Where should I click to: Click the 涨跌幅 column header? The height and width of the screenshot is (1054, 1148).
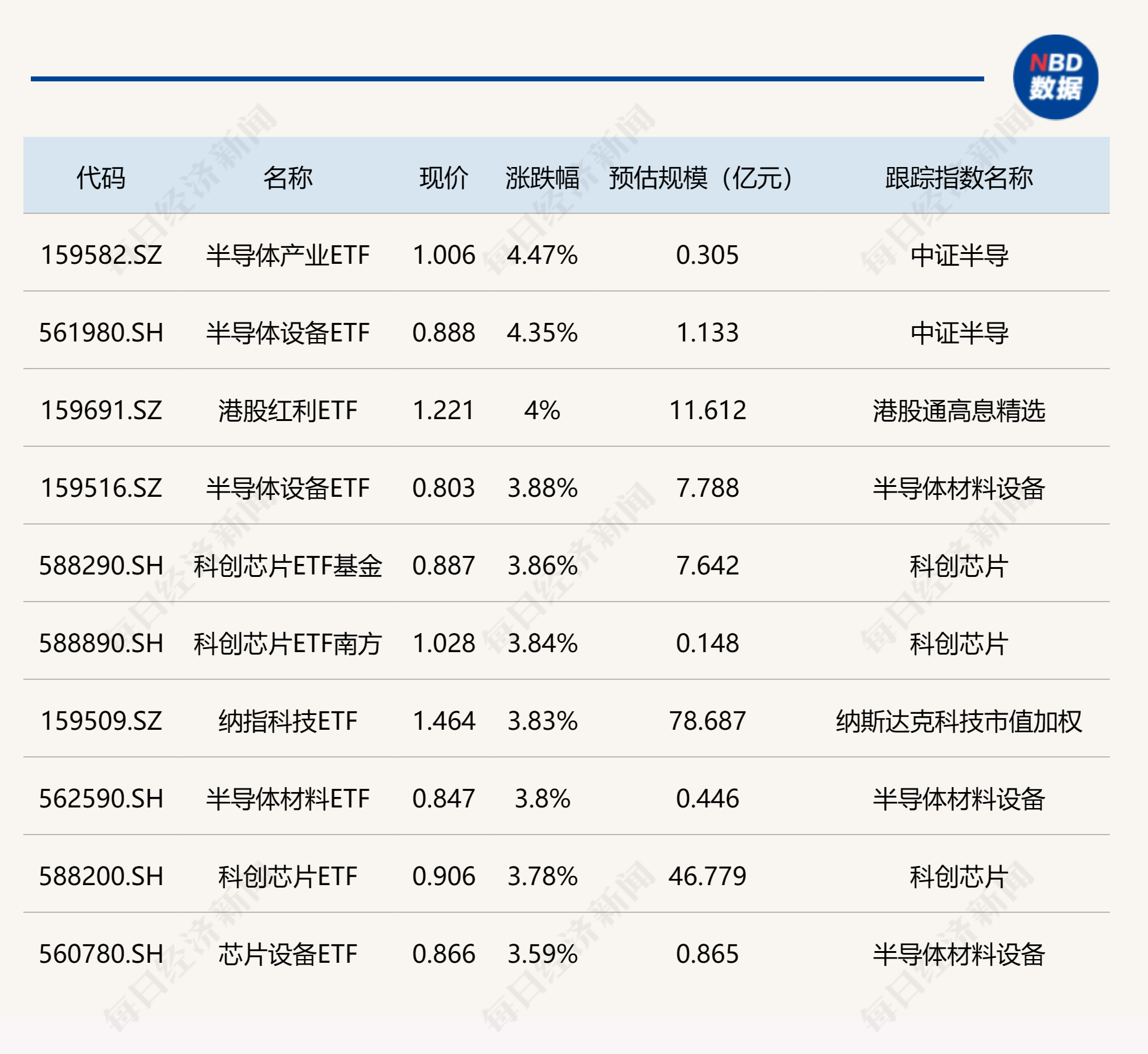[x=542, y=178]
